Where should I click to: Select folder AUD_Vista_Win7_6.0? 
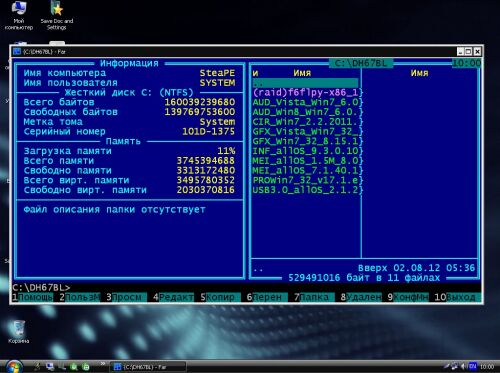pyautogui.click(x=305, y=102)
